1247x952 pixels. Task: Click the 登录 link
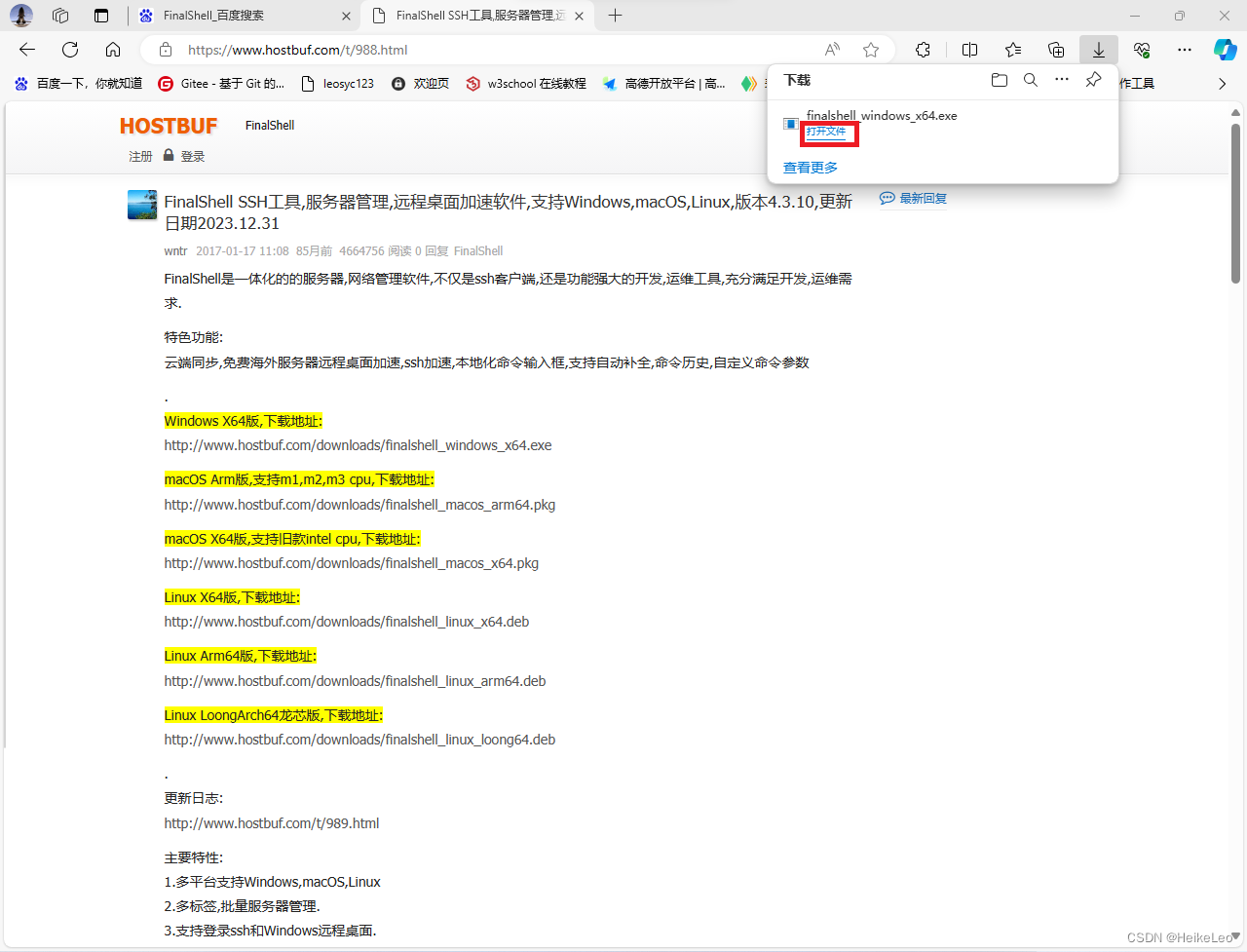click(193, 156)
